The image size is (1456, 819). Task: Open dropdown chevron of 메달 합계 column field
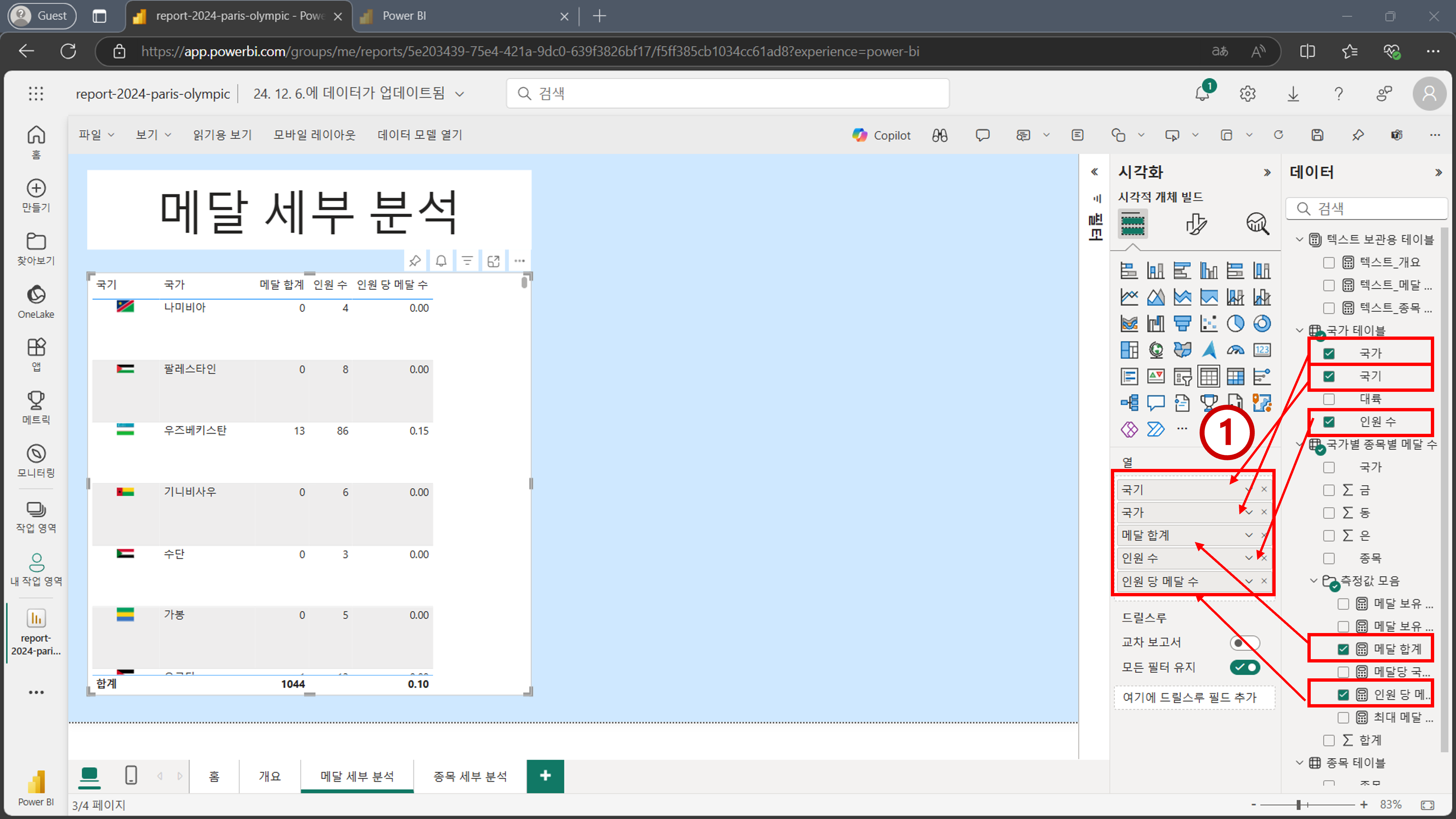(x=1249, y=535)
